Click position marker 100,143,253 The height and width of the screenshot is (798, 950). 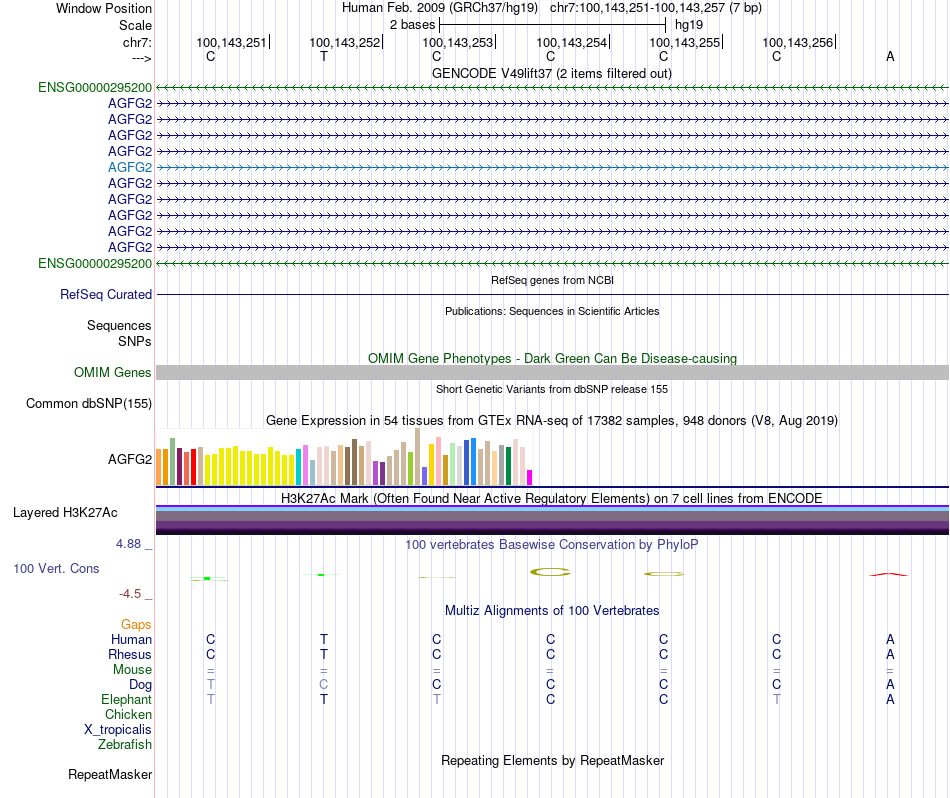coord(458,42)
